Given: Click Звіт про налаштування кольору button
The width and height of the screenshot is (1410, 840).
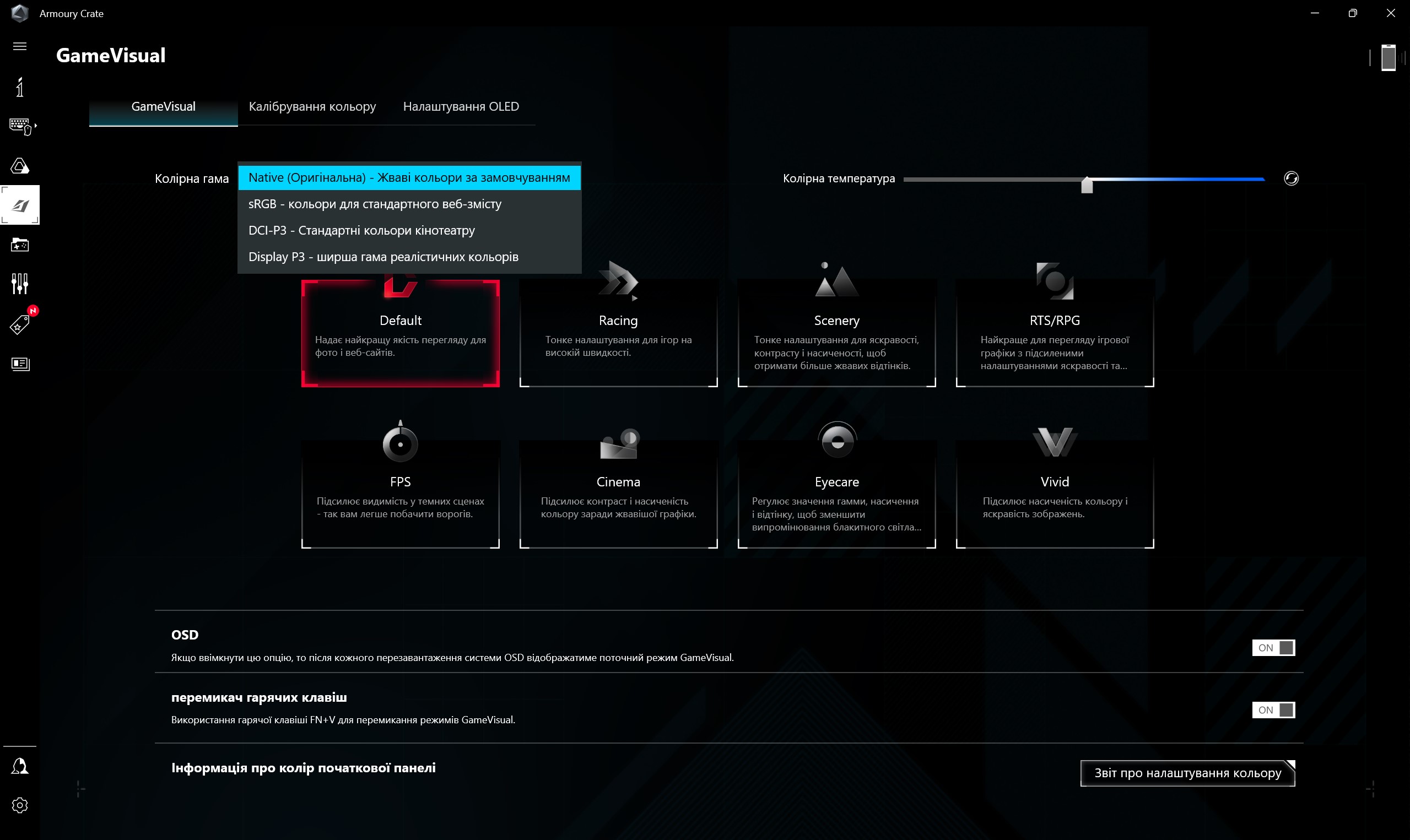Looking at the screenshot, I should [x=1187, y=773].
